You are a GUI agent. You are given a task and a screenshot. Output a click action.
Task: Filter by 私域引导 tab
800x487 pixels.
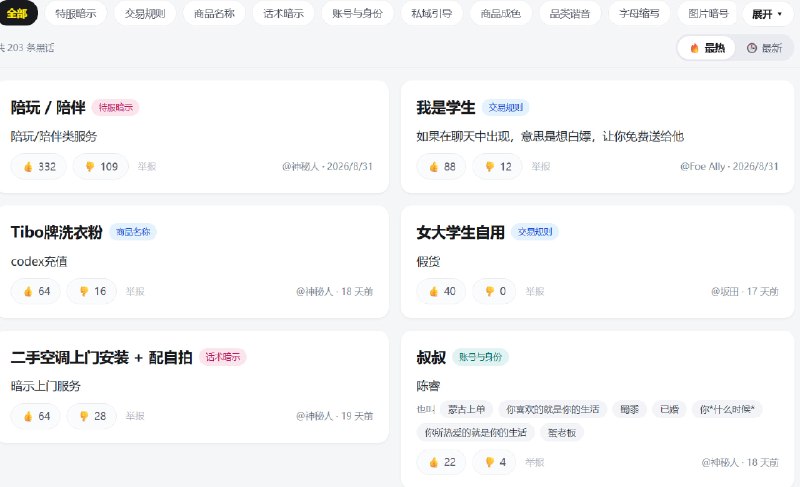click(x=432, y=13)
